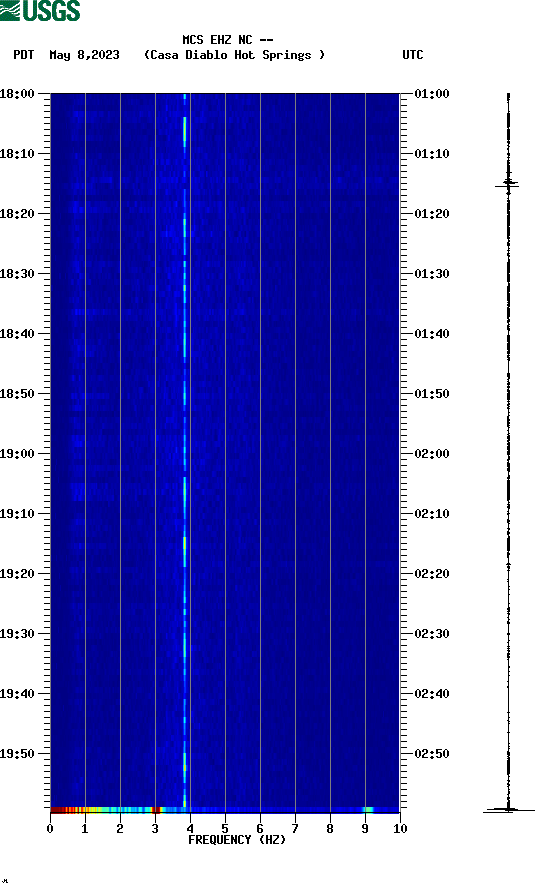
Task: Click the '01:20' UTC time label
Action: click(432, 213)
